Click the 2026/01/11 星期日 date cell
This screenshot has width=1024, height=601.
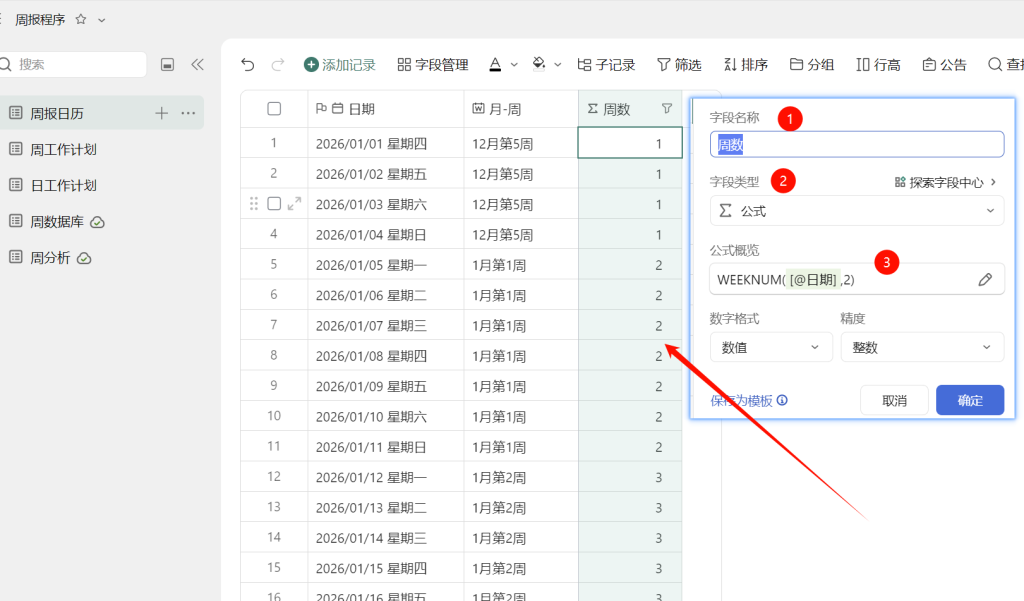(x=386, y=447)
